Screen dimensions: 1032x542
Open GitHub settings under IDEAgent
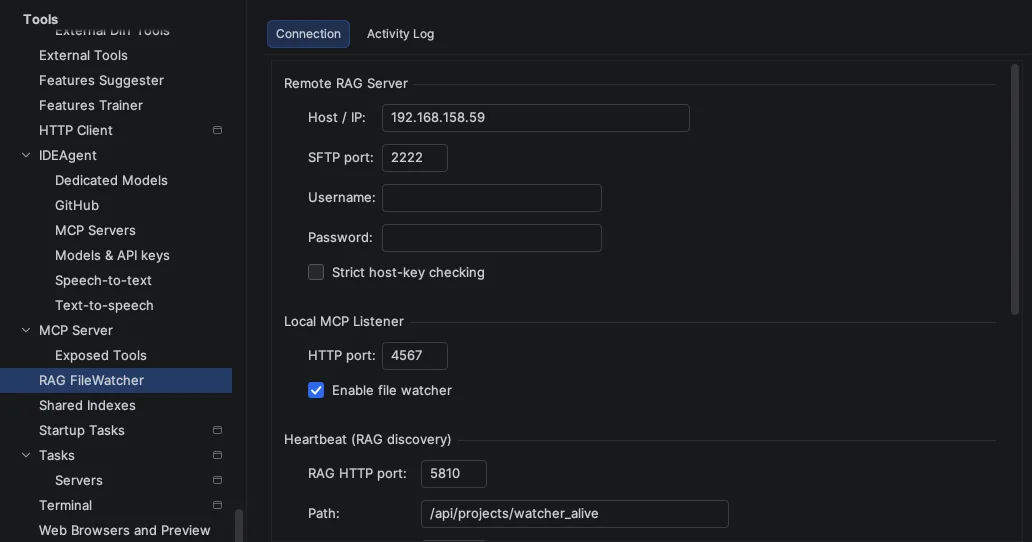click(x=77, y=205)
